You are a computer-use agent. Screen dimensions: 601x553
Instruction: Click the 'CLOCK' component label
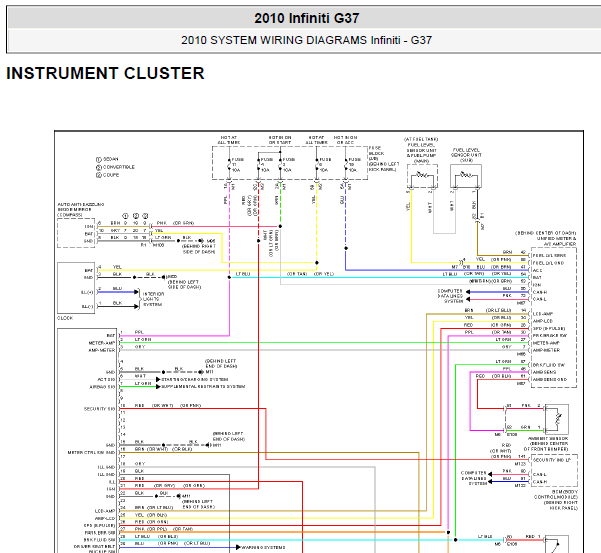coord(65,318)
